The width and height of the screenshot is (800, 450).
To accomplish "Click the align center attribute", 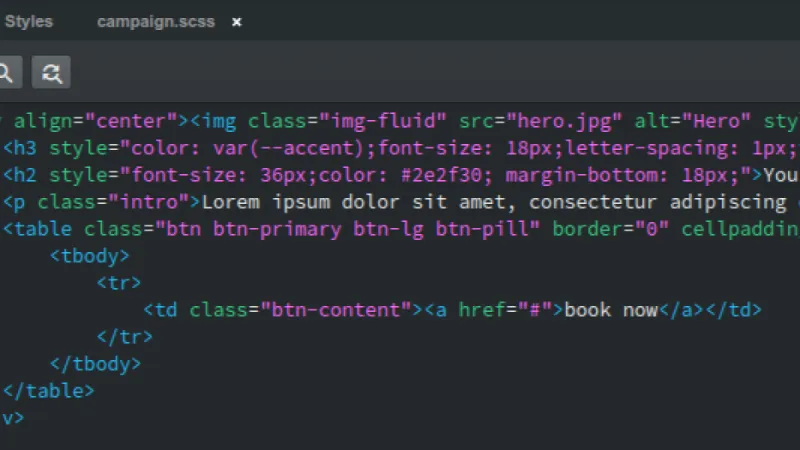I will click(95, 121).
